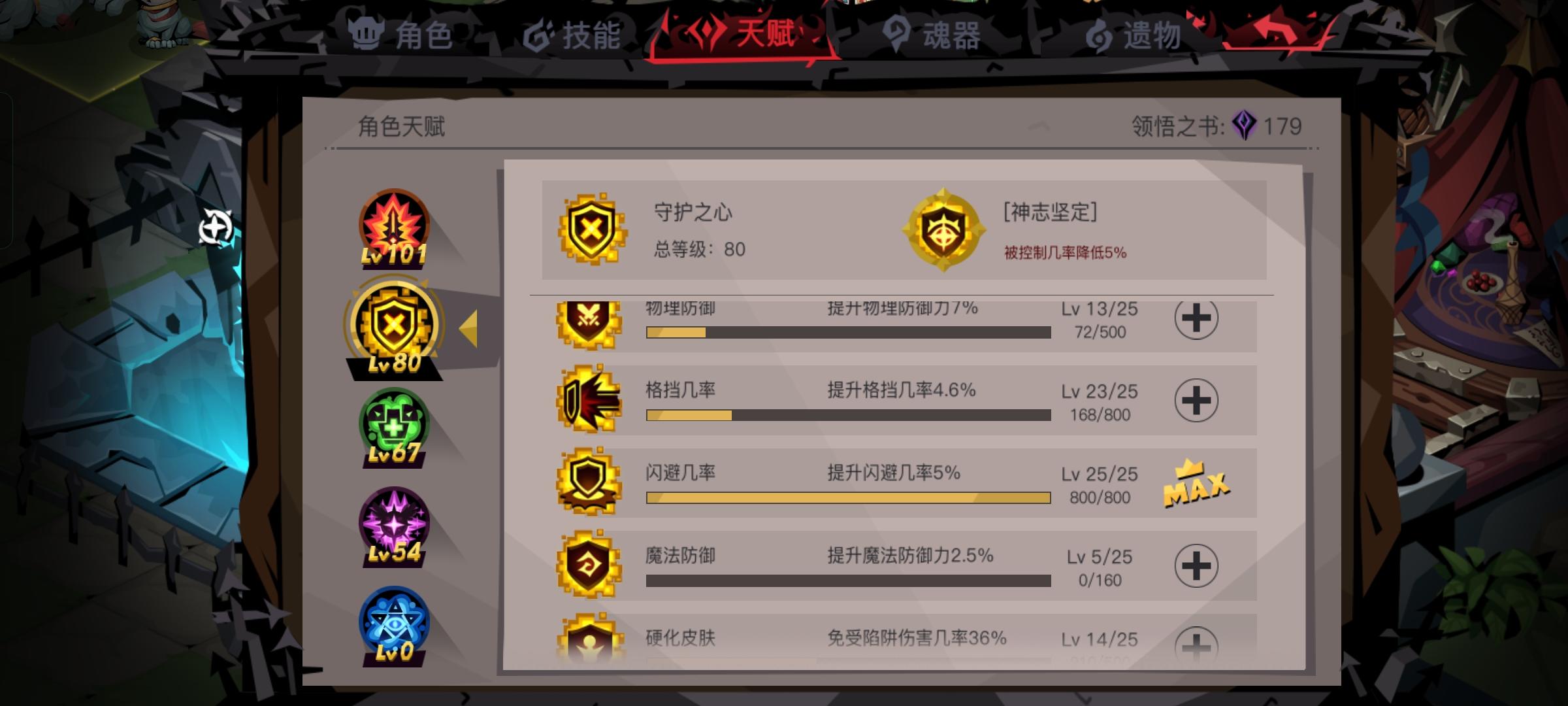Open the 魂器 tab
1568x706 pixels.
point(931,34)
